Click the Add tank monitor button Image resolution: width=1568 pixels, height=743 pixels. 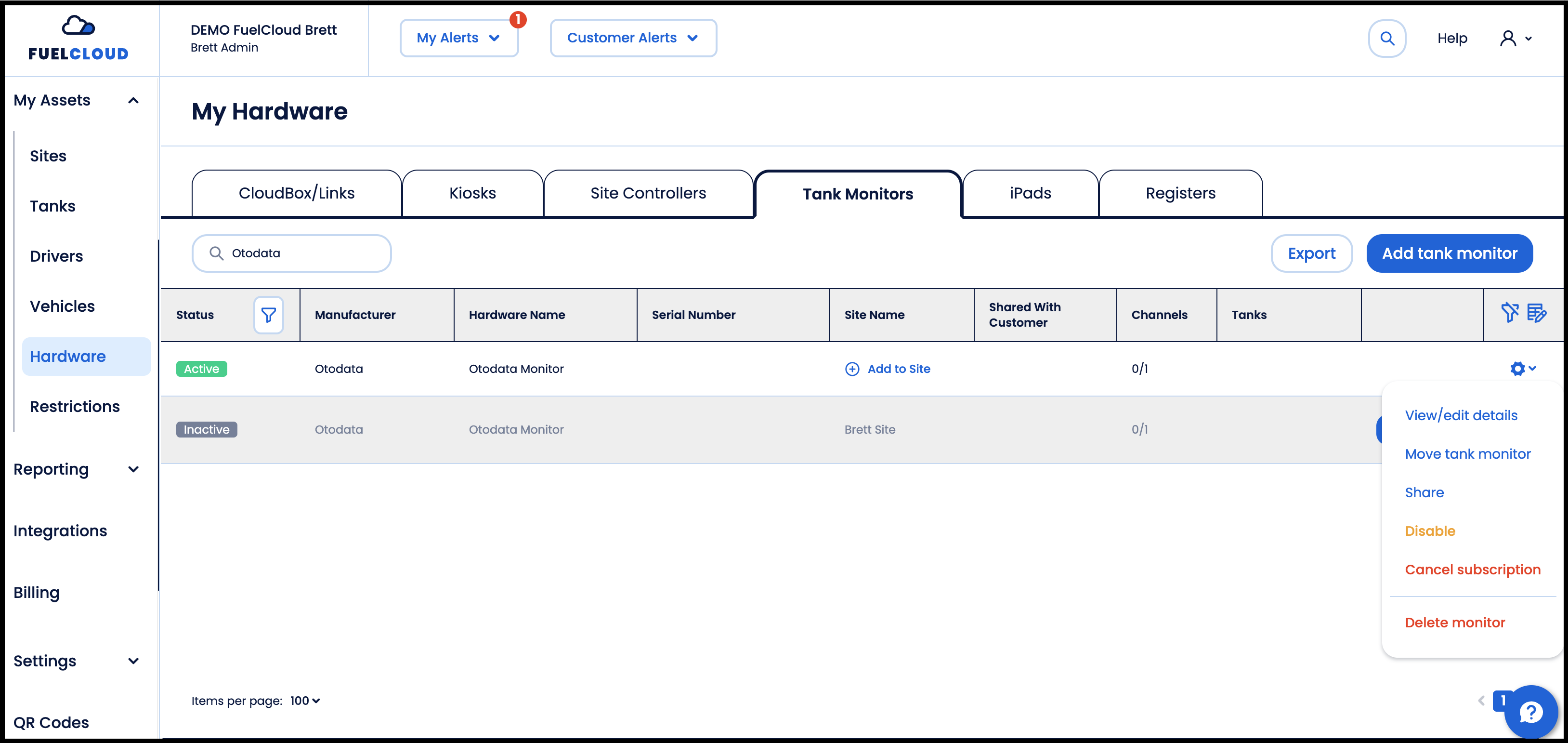point(1450,253)
